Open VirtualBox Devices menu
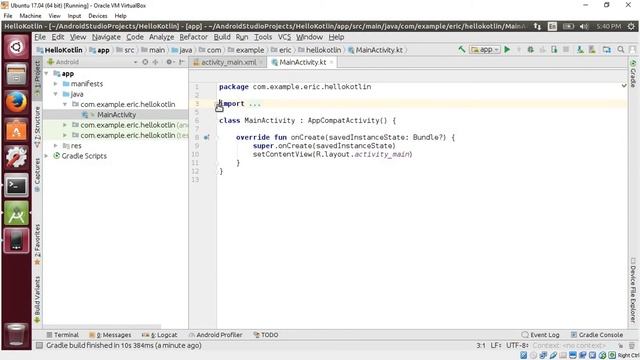Image resolution: width=640 pixels, height=360 pixels. (x=98, y=16)
